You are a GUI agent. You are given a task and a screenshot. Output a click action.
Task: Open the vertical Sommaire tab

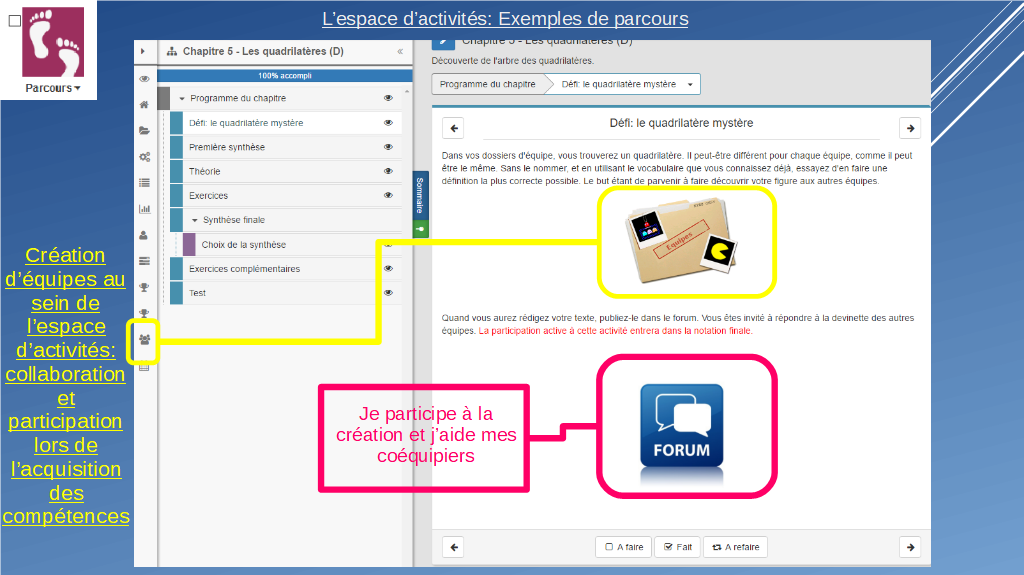(420, 195)
